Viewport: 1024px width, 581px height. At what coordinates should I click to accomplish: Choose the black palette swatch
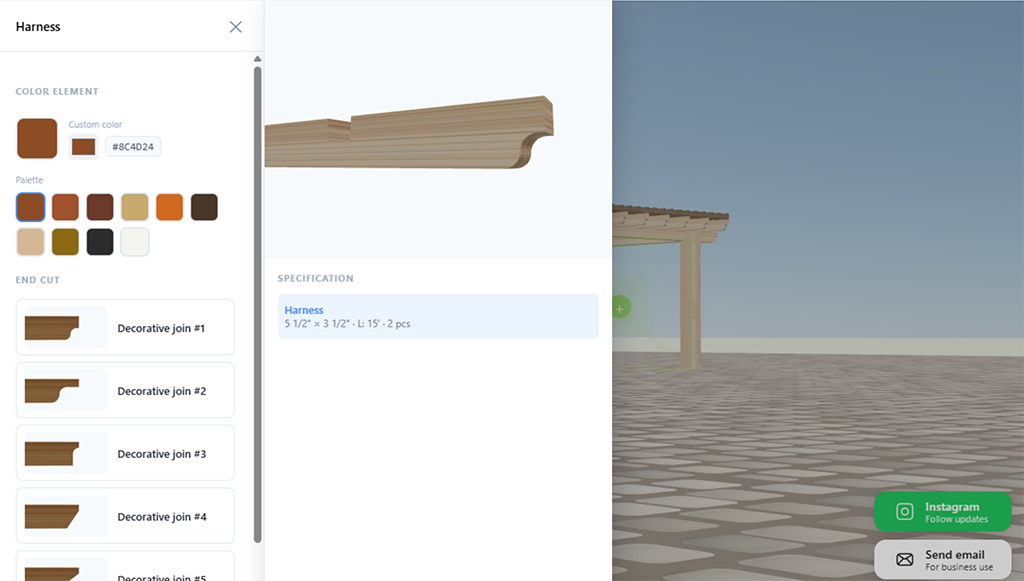[x=100, y=242]
